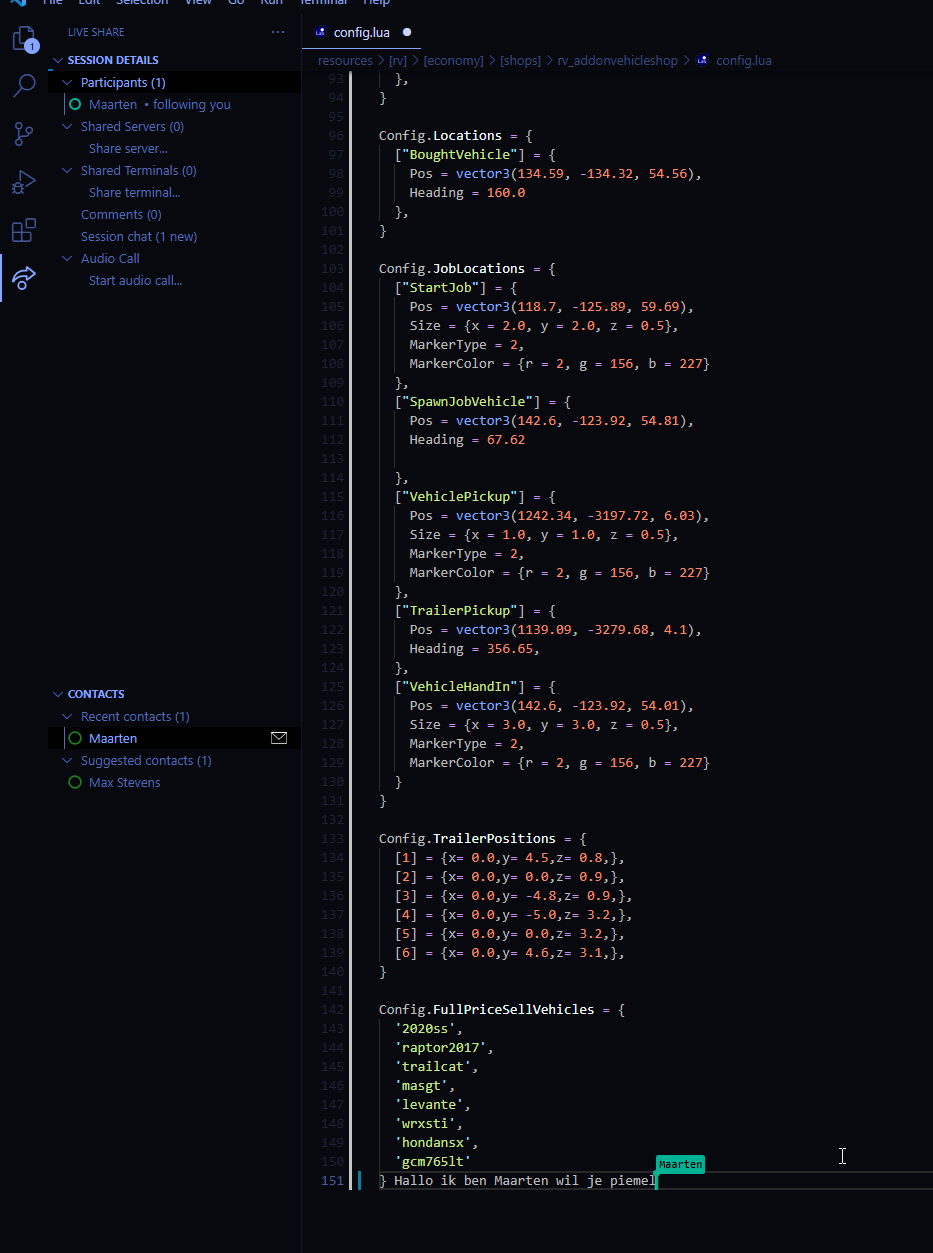The height and width of the screenshot is (1253, 933).
Task: Open the Source Control icon
Action: (23, 134)
